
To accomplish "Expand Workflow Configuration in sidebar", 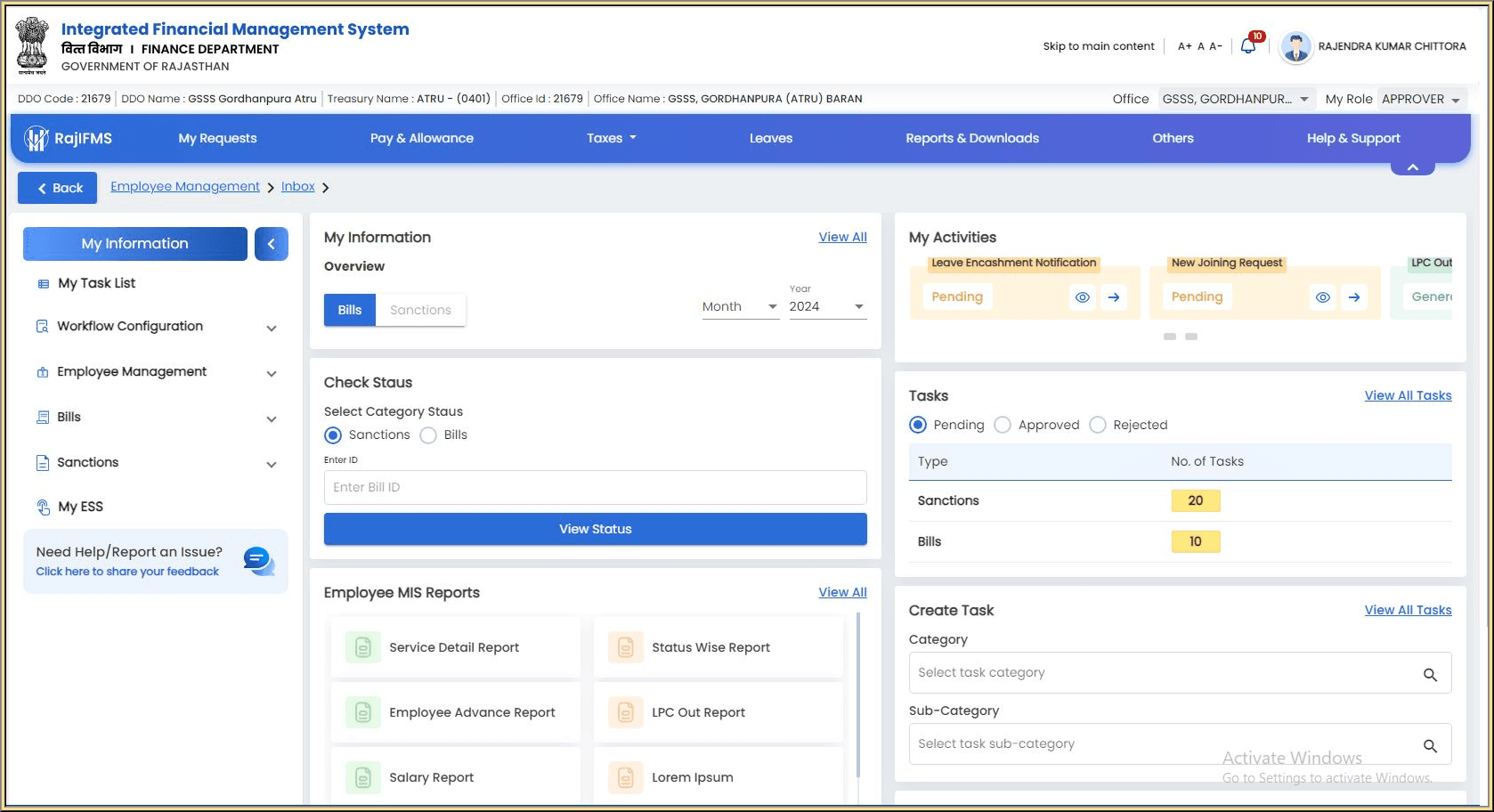I will (x=272, y=329).
